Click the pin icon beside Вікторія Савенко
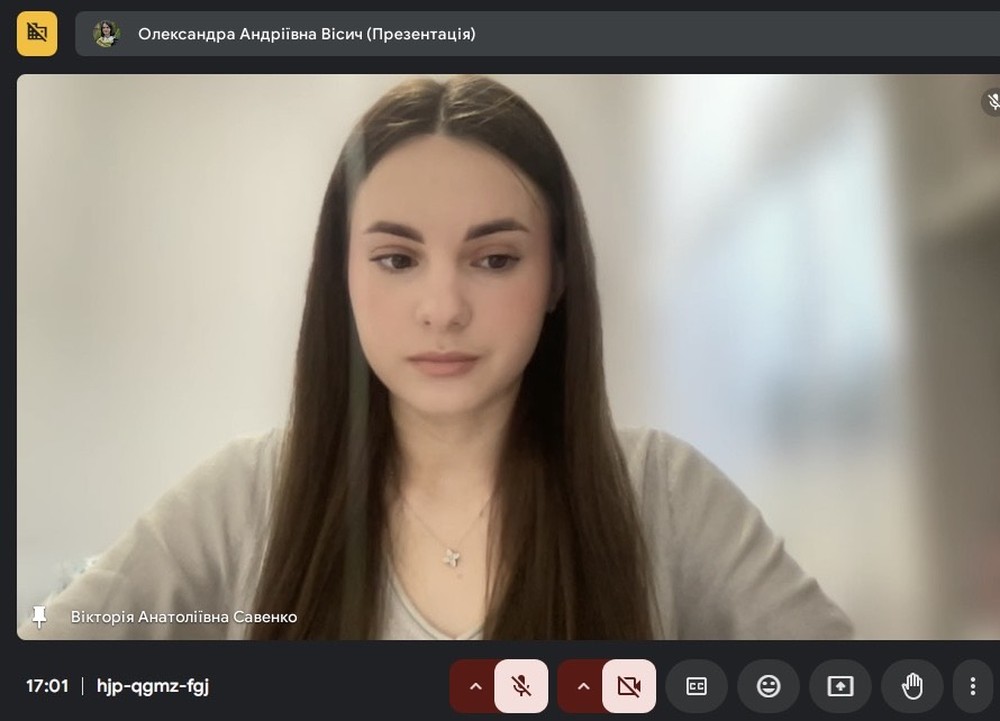This screenshot has width=1000, height=721. pos(40,616)
